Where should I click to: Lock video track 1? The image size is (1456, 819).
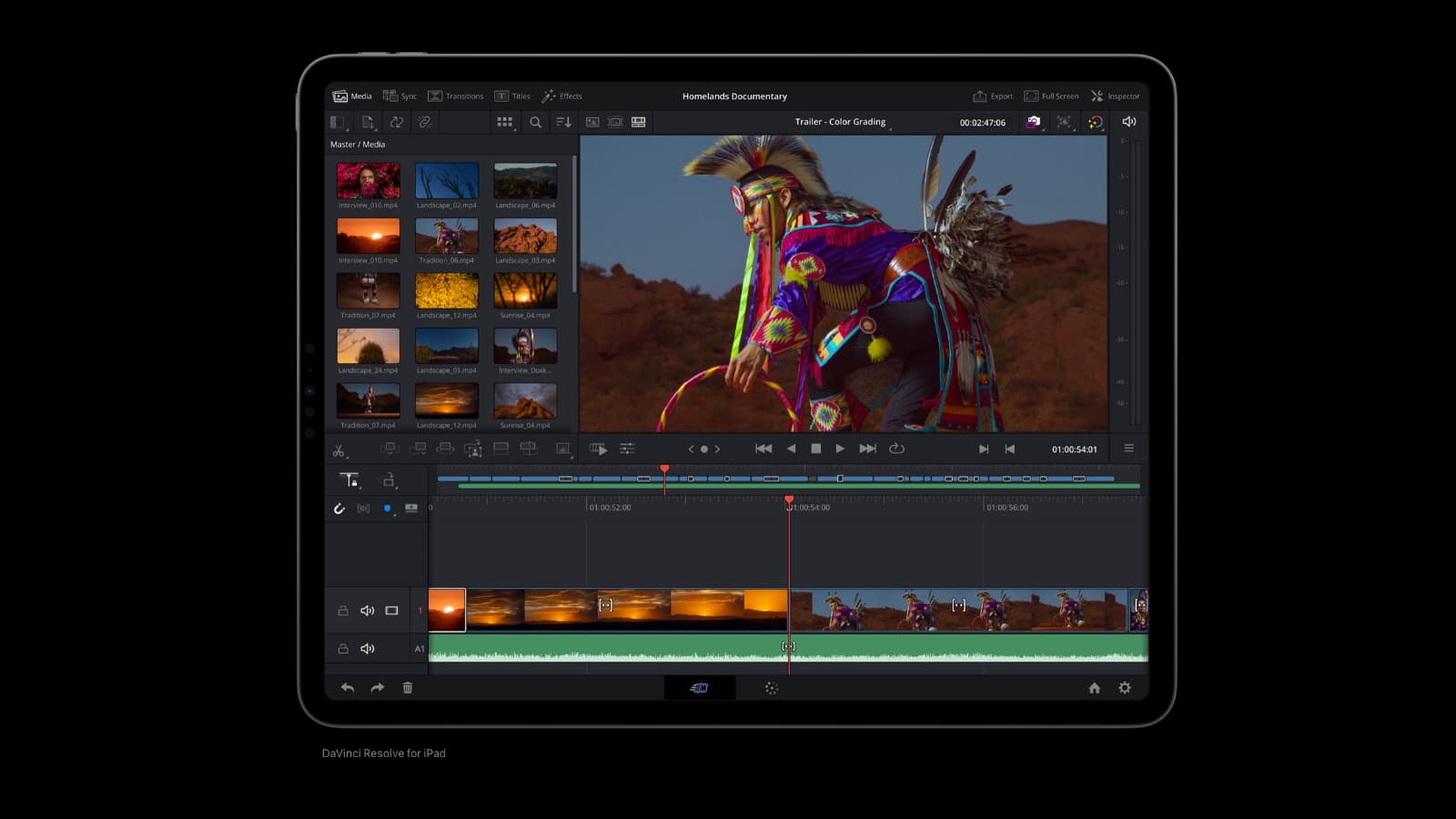[343, 611]
